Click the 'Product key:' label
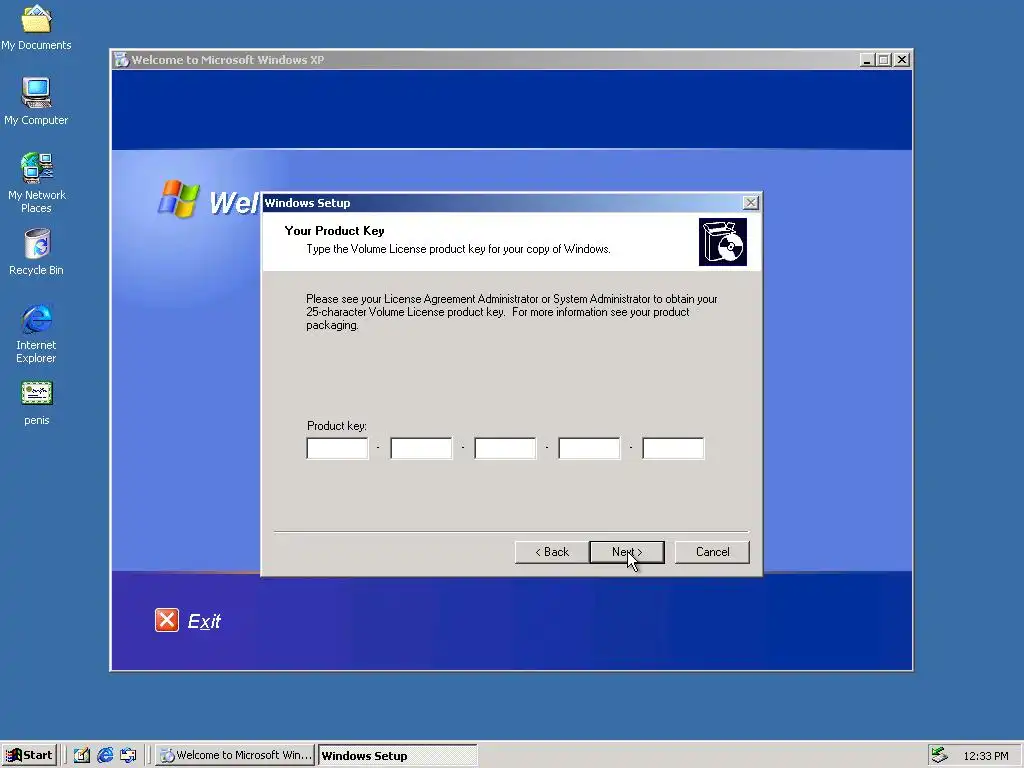 tap(337, 426)
